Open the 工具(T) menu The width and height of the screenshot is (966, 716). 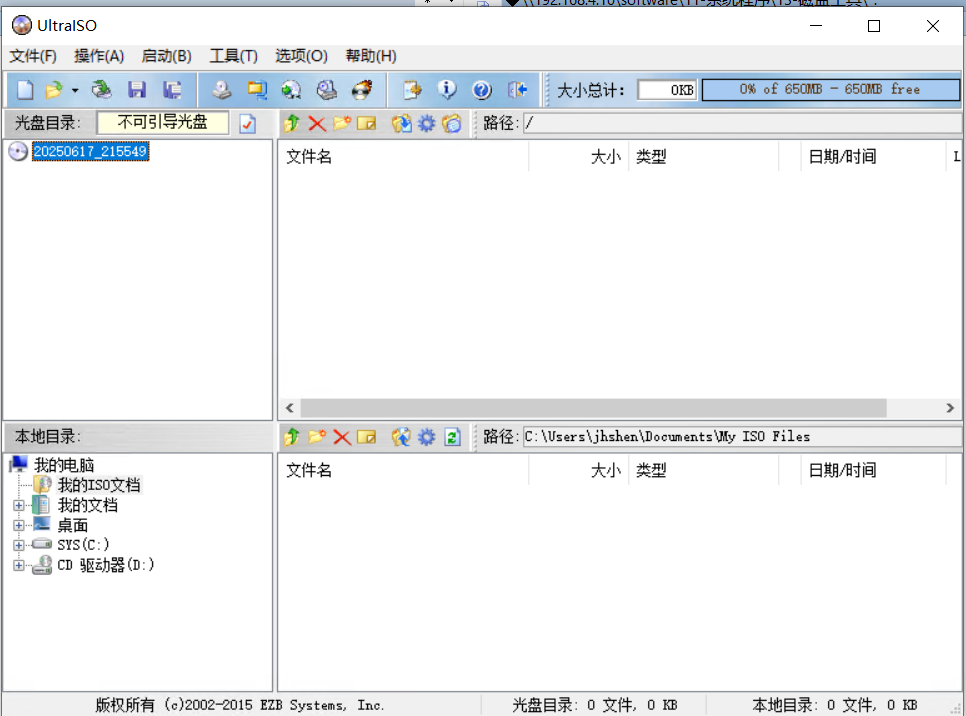(233, 56)
